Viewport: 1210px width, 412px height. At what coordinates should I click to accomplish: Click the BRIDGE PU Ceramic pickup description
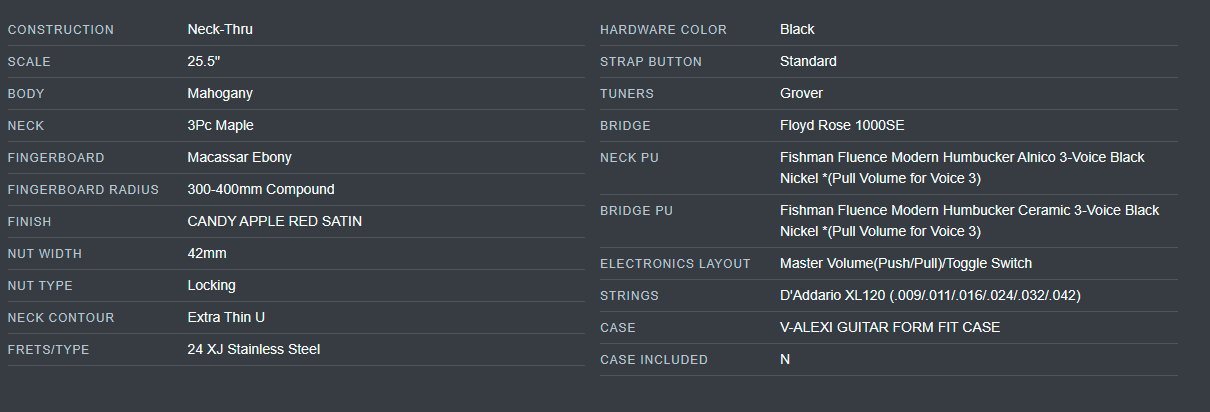970,221
